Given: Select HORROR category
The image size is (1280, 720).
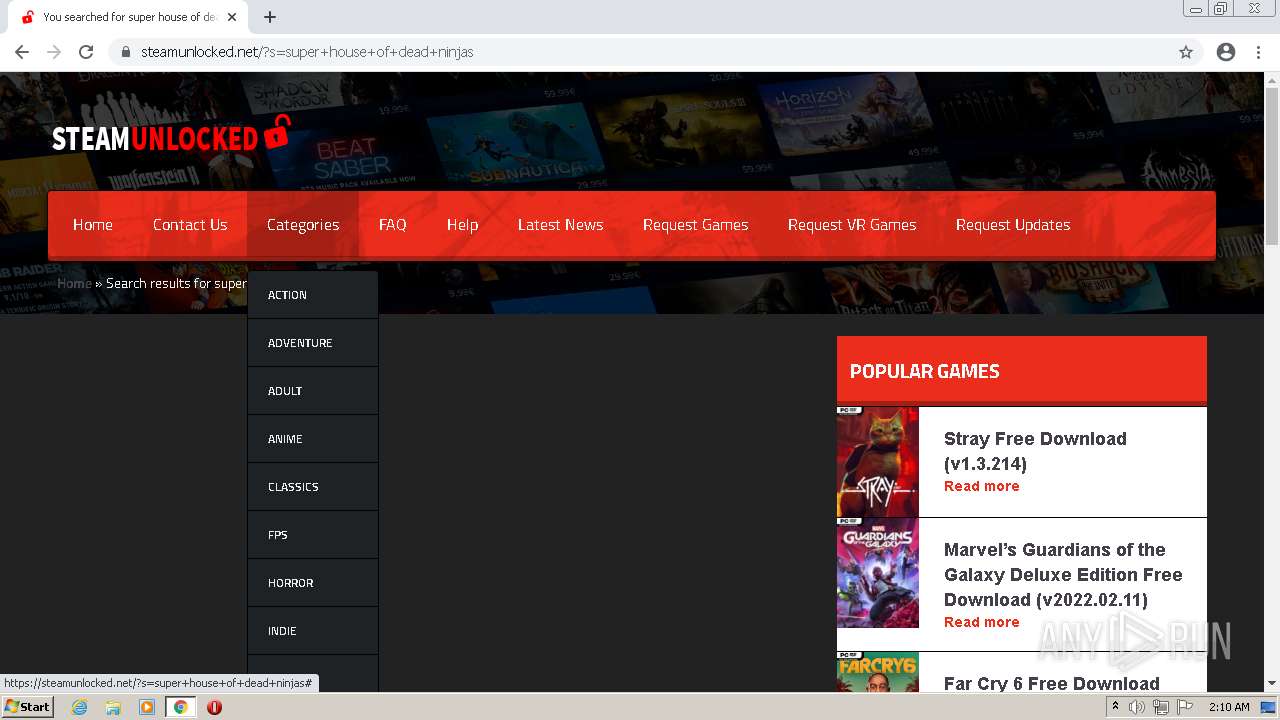Looking at the screenshot, I should pos(313,583).
